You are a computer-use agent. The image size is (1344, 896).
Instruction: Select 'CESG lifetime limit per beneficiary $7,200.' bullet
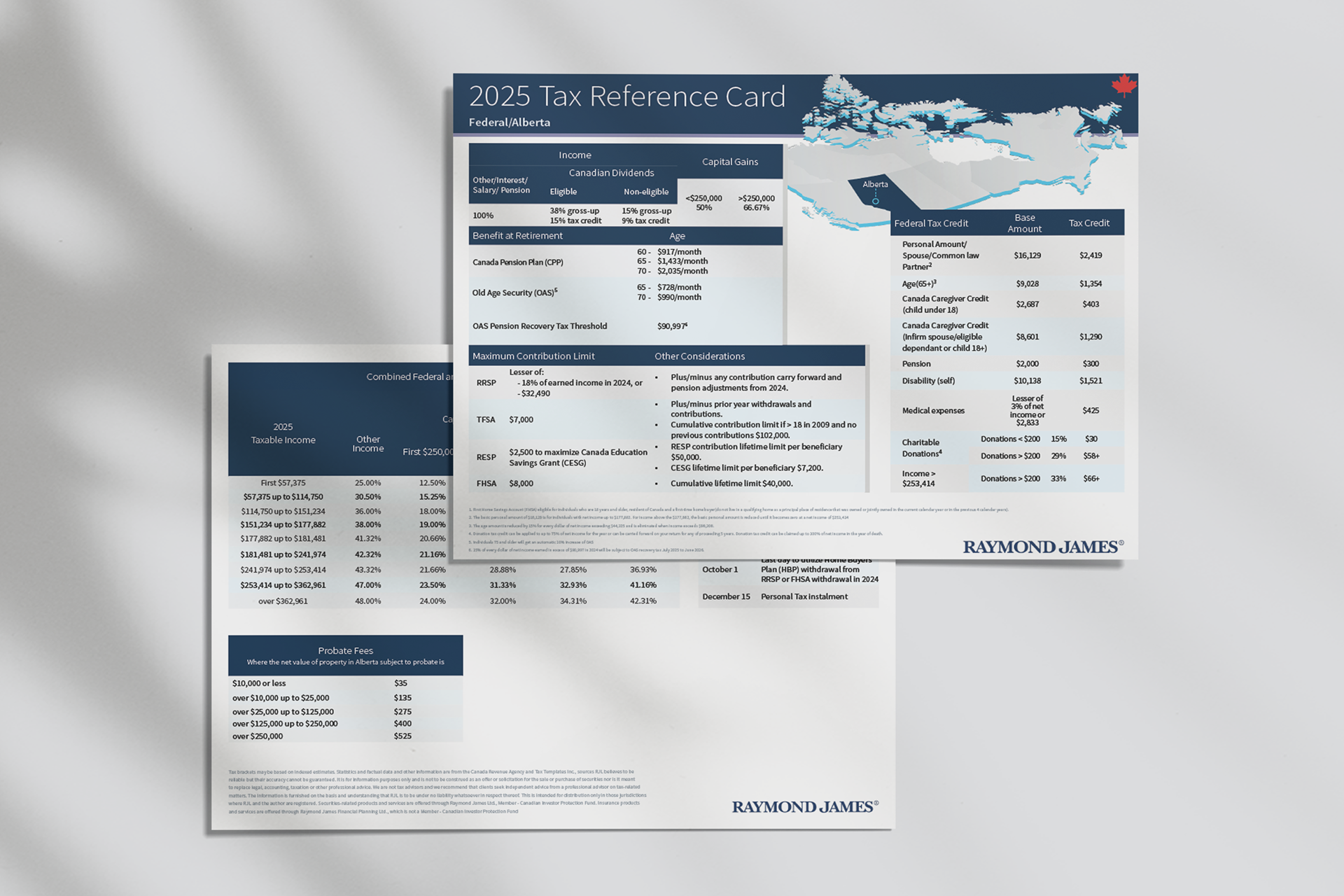(x=746, y=468)
